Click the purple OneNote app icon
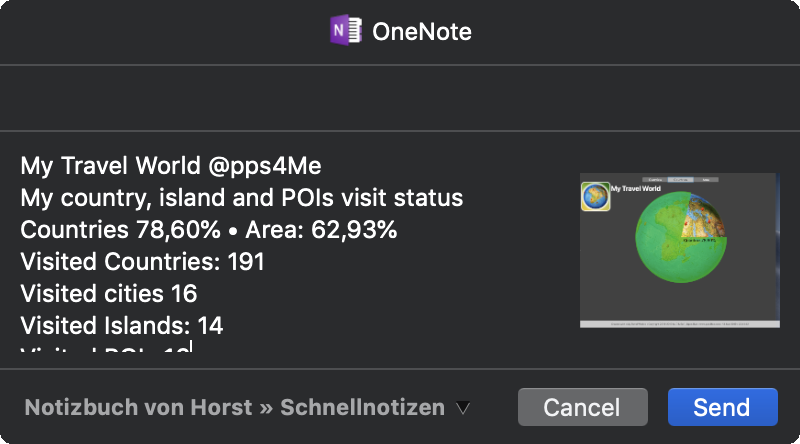Image resolution: width=800 pixels, height=444 pixels. 346,31
